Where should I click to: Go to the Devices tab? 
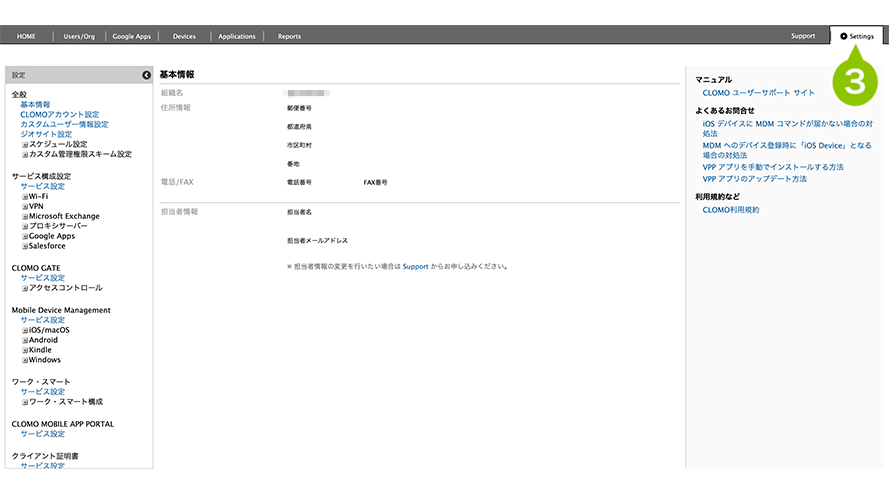pos(184,36)
